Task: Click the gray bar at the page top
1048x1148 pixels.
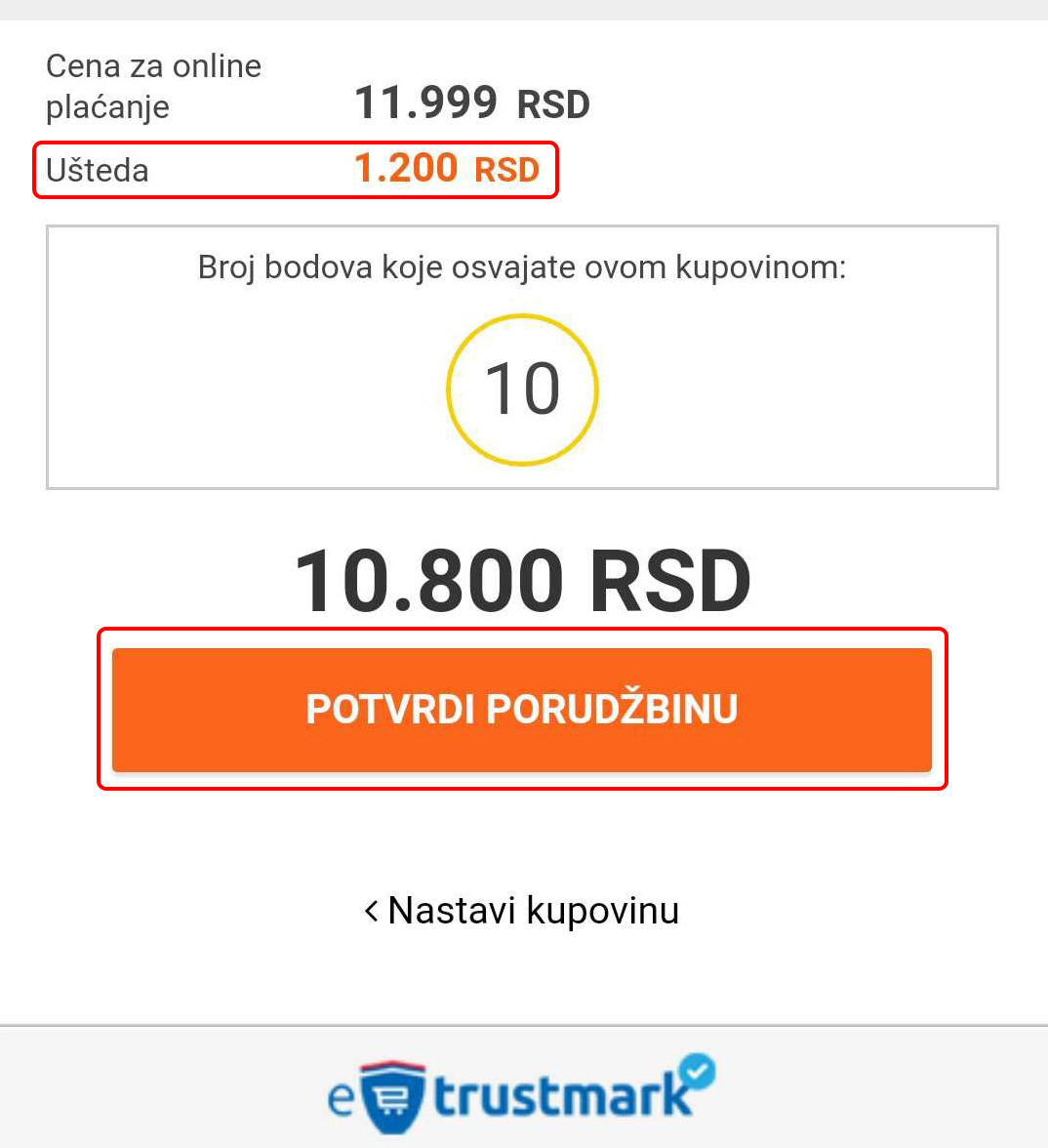Action: 524,9
